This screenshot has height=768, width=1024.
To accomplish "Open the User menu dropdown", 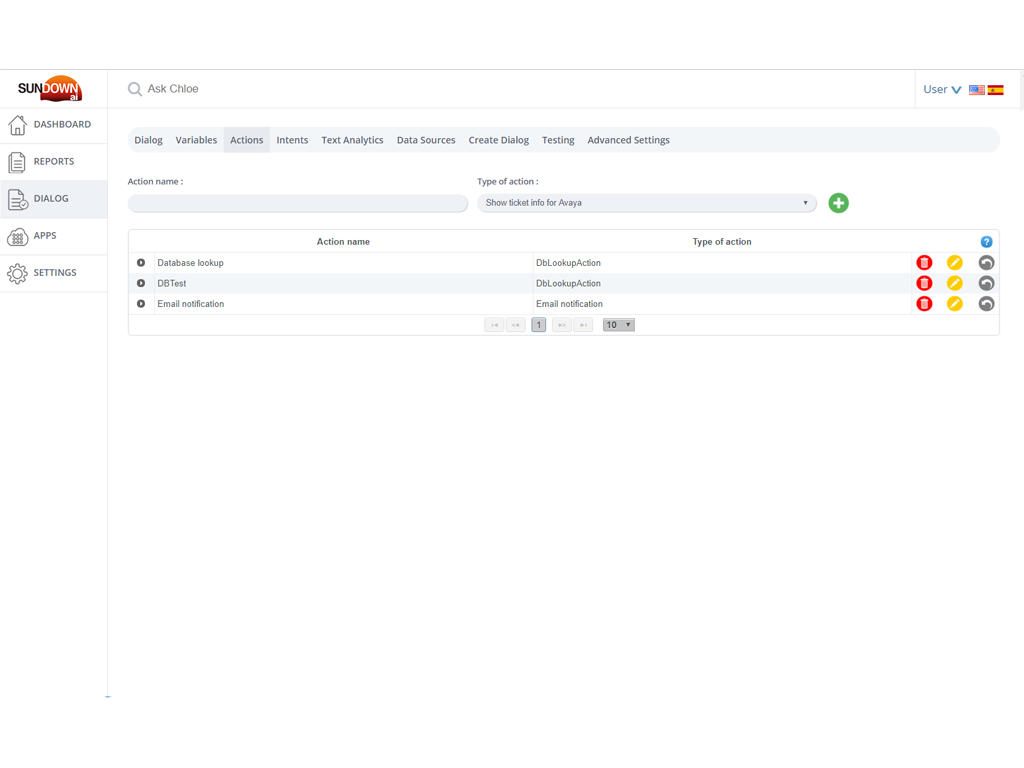I will 941,89.
